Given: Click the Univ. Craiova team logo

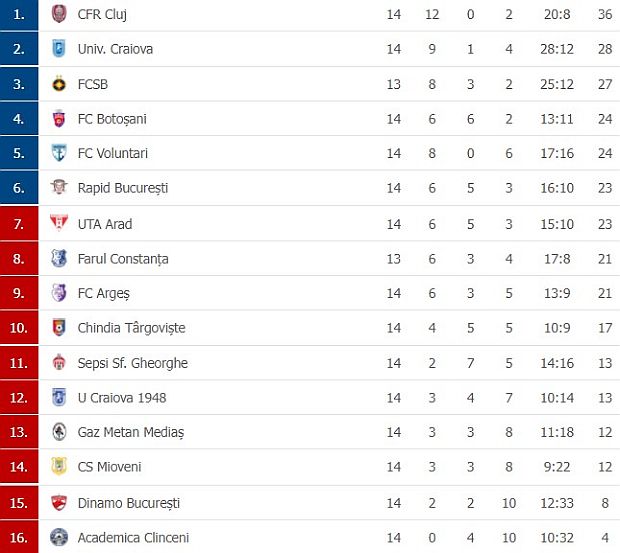Looking at the screenshot, I should 59,49.
